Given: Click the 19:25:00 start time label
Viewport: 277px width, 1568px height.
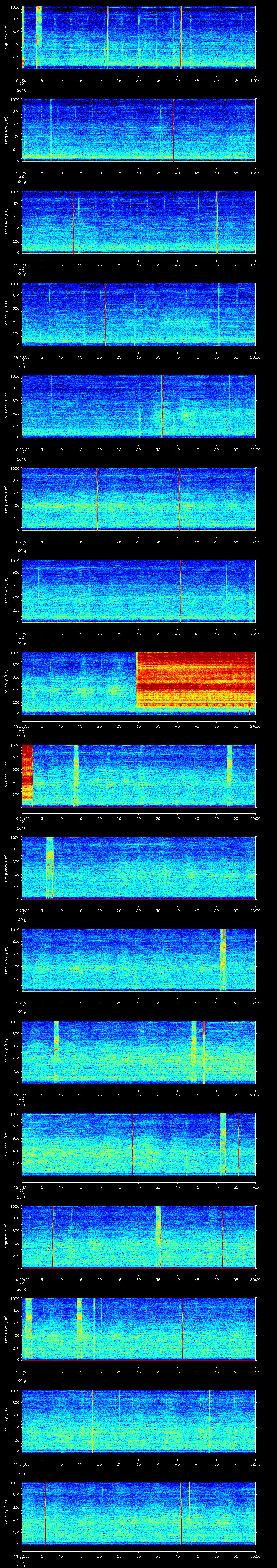Looking at the screenshot, I should point(22,910).
